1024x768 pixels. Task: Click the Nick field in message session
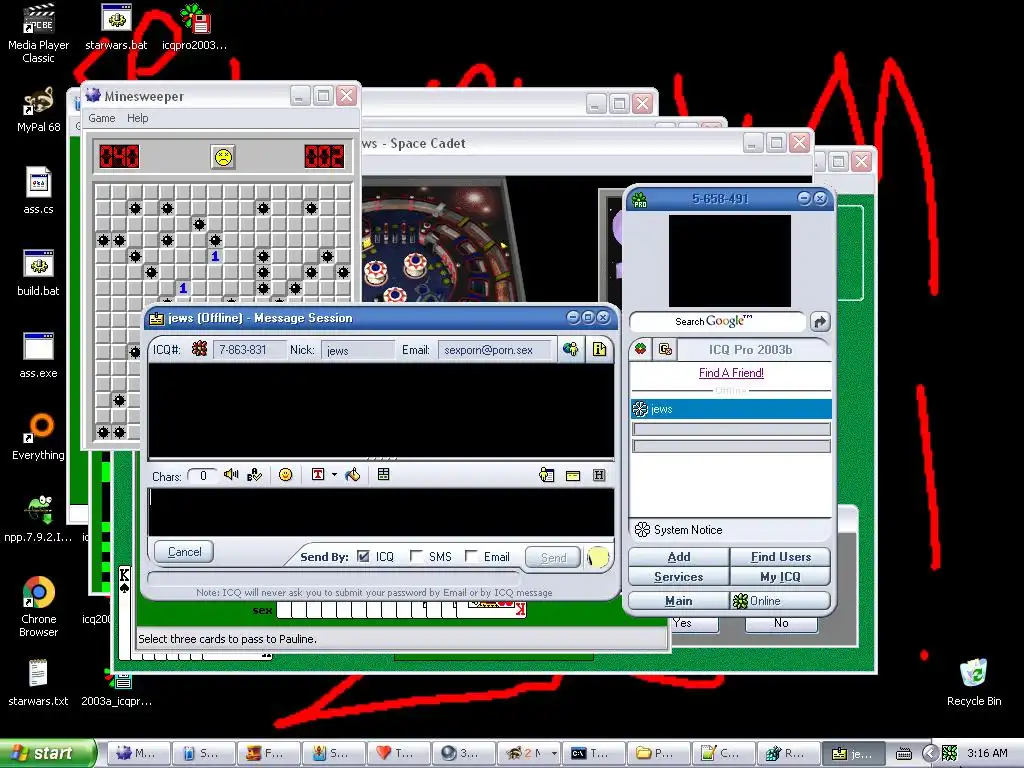357,350
